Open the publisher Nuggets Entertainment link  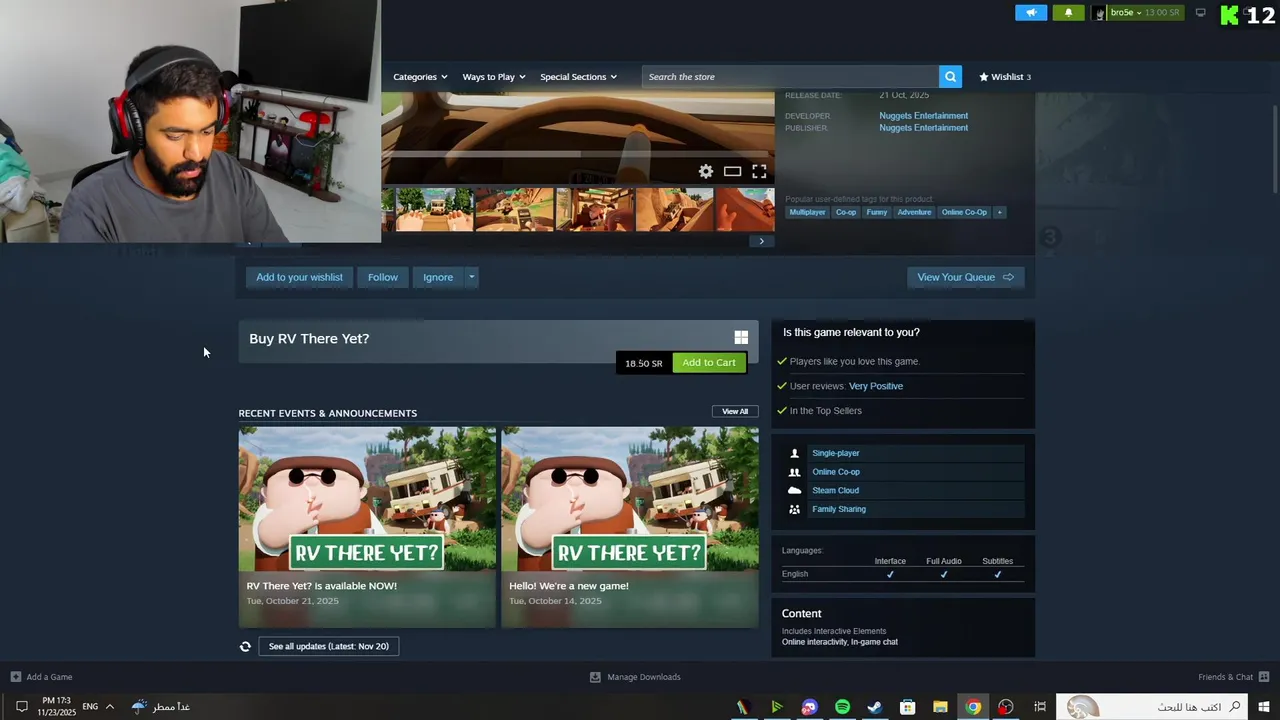click(x=923, y=128)
